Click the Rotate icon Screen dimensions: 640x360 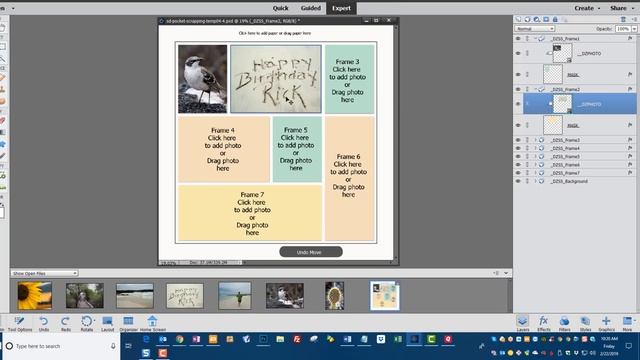pyautogui.click(x=87, y=323)
